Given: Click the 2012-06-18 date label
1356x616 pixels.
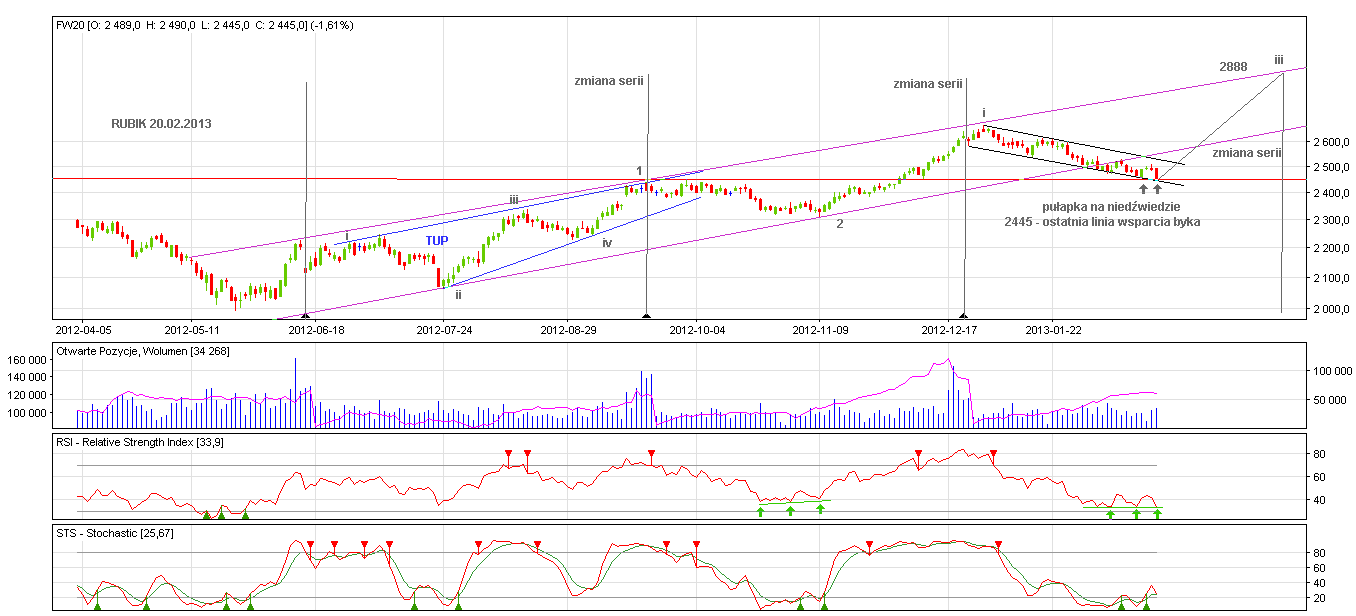Looking at the screenshot, I should 316,328.
